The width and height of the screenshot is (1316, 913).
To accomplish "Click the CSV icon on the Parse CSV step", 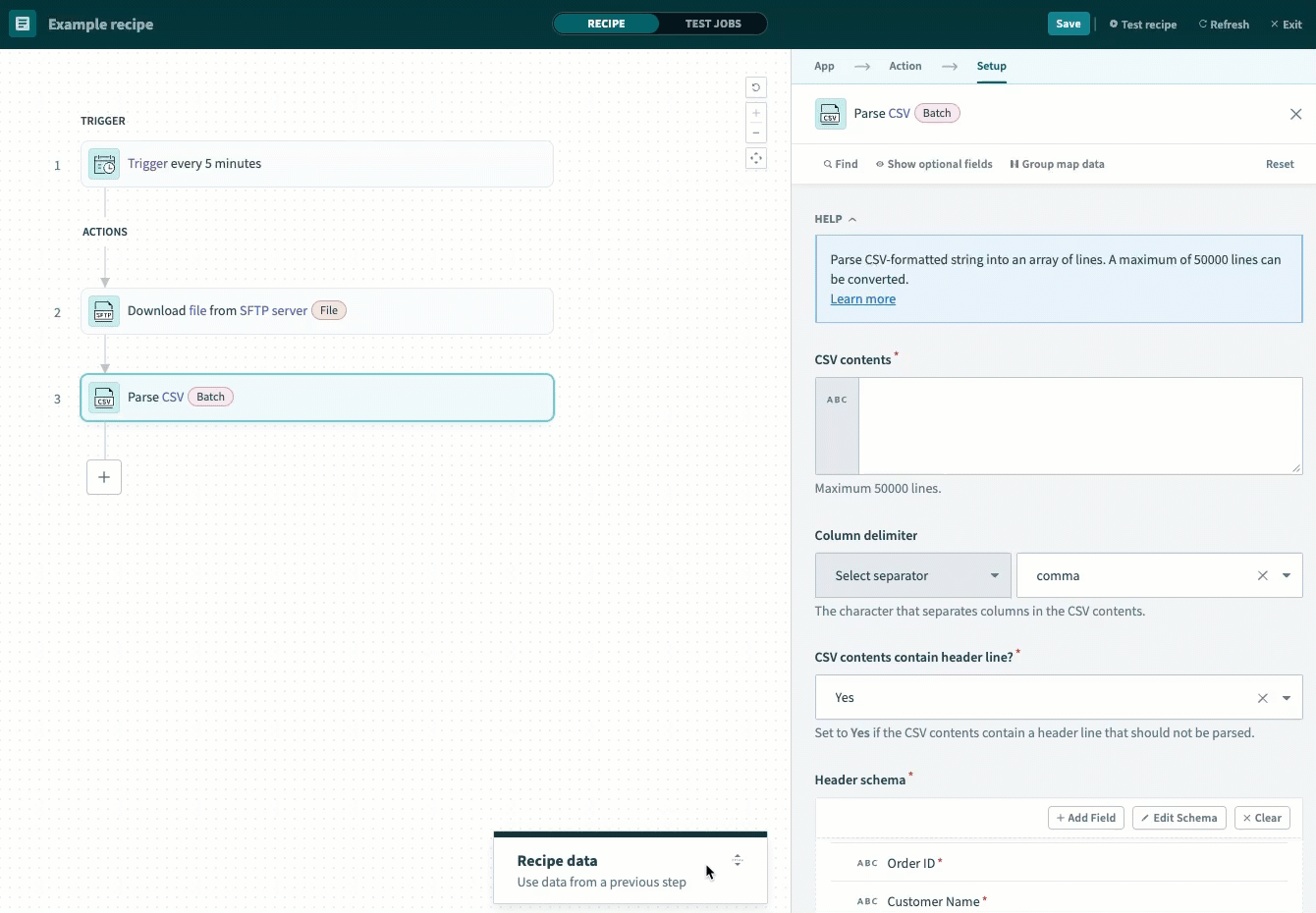I will click(104, 397).
